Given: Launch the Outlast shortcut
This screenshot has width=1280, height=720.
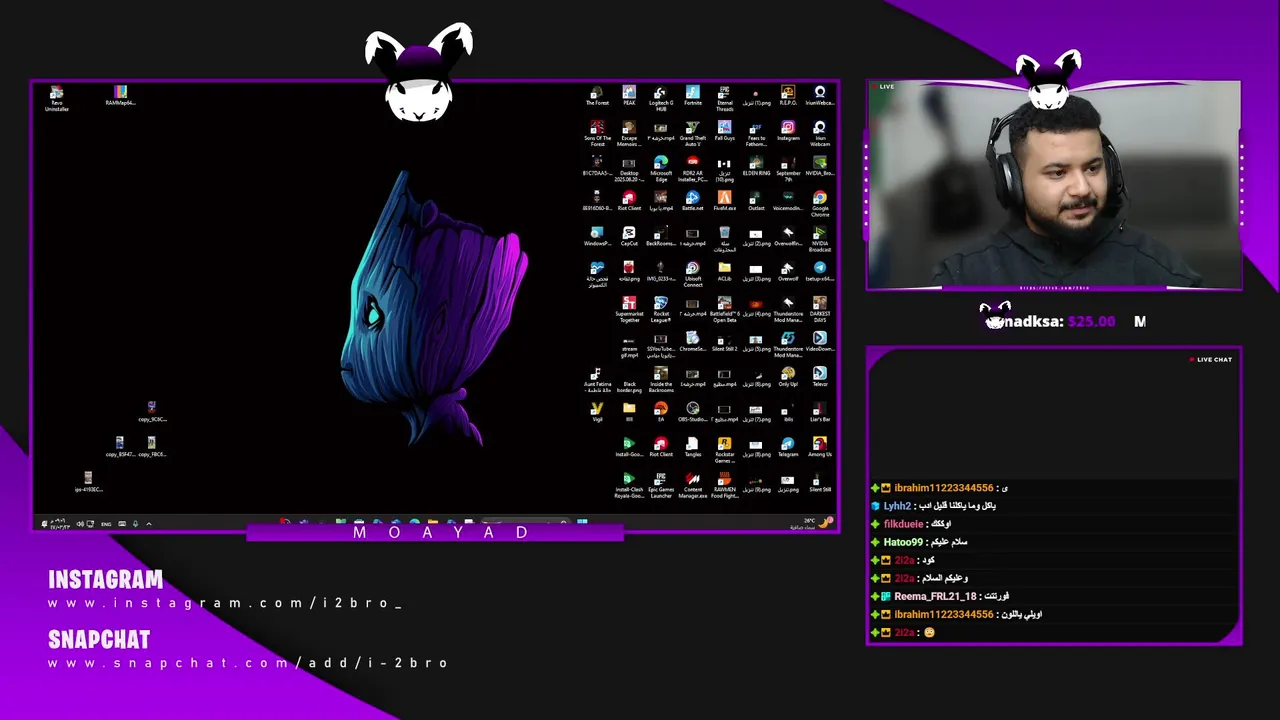Looking at the screenshot, I should pyautogui.click(x=757, y=201).
